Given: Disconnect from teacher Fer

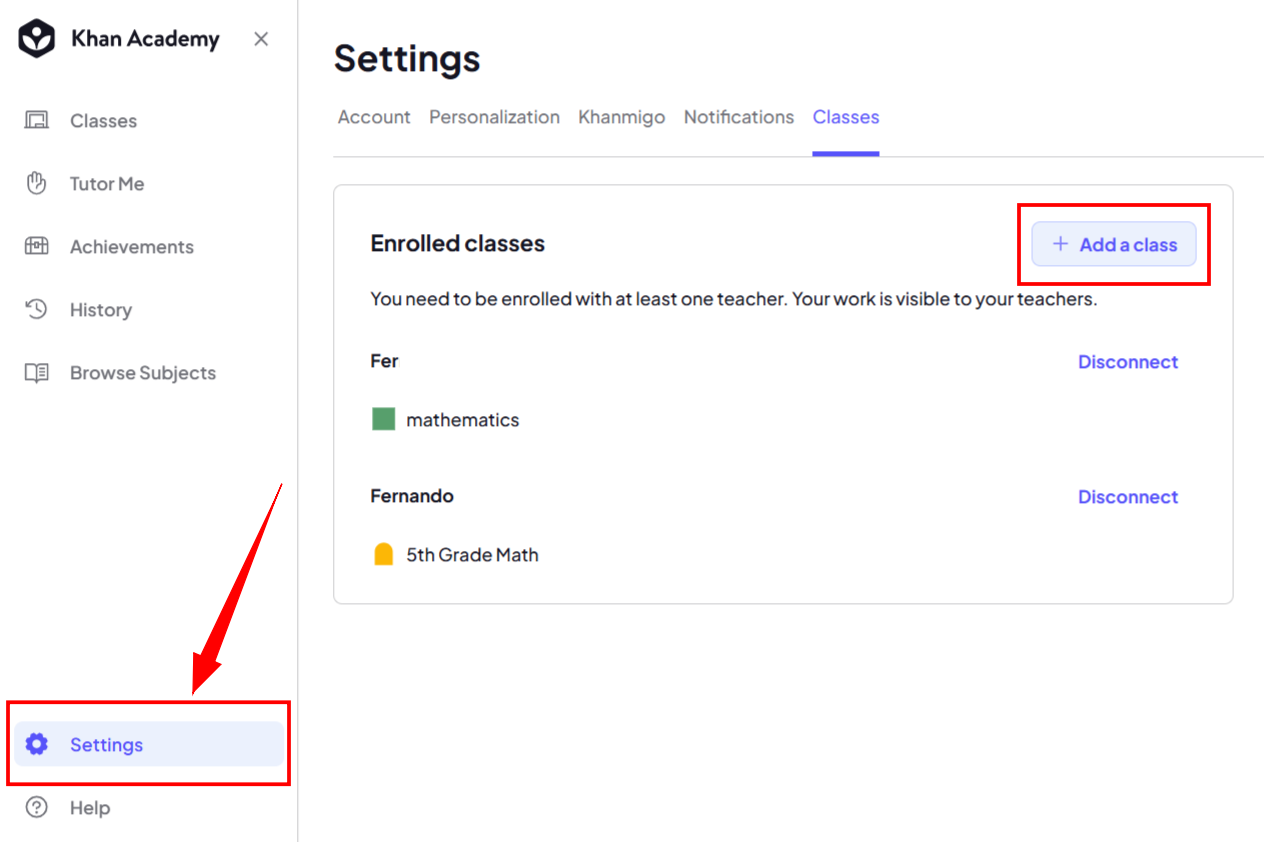Looking at the screenshot, I should pyautogui.click(x=1128, y=362).
